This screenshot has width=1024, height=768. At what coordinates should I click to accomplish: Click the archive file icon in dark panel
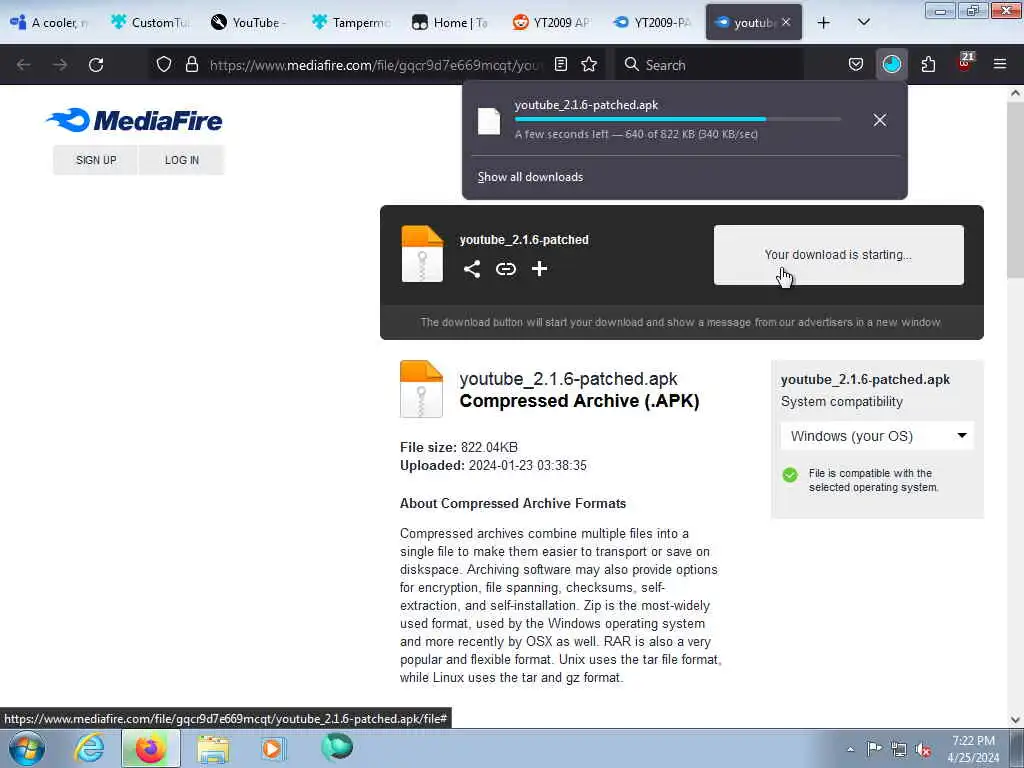(422, 253)
